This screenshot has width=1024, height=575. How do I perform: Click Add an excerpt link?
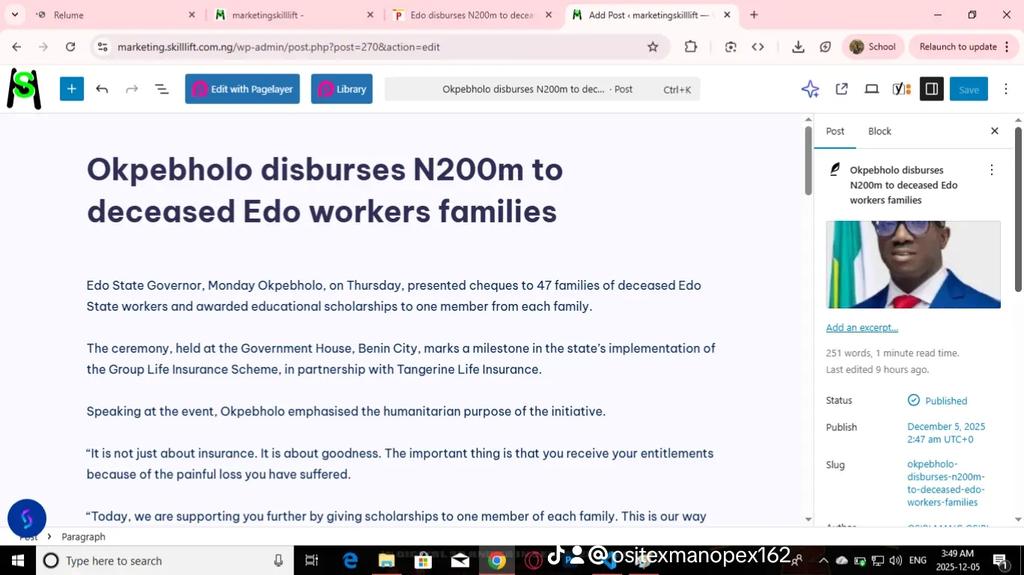[861, 327]
